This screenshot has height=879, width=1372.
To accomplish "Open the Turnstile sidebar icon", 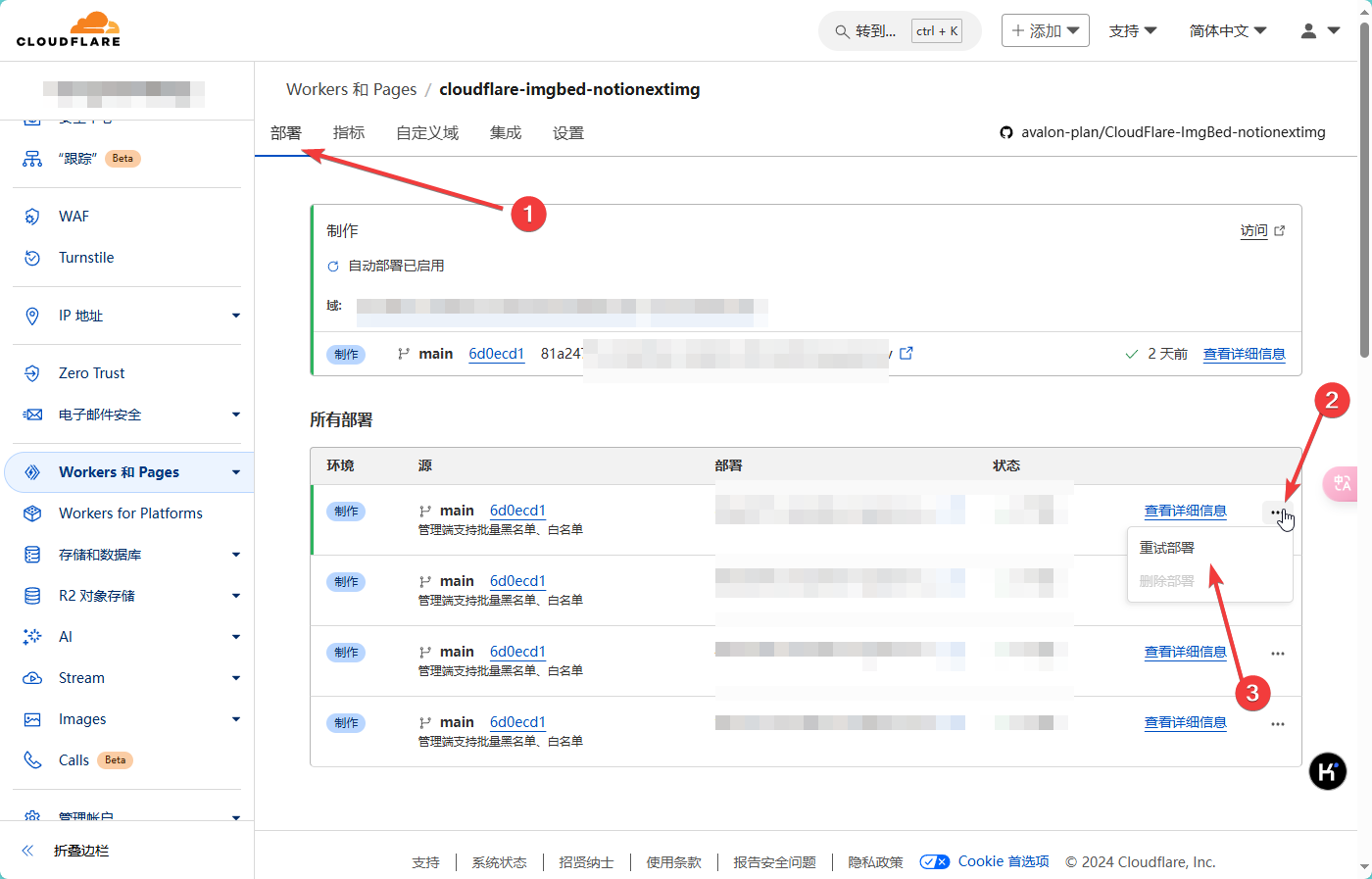I will pos(32,258).
